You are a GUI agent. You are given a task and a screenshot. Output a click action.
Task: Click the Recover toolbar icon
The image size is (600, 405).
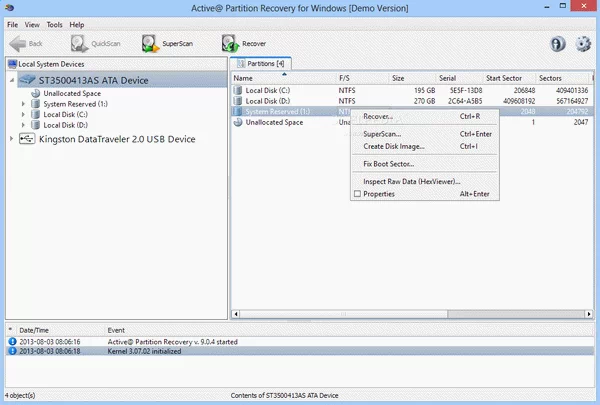231,44
